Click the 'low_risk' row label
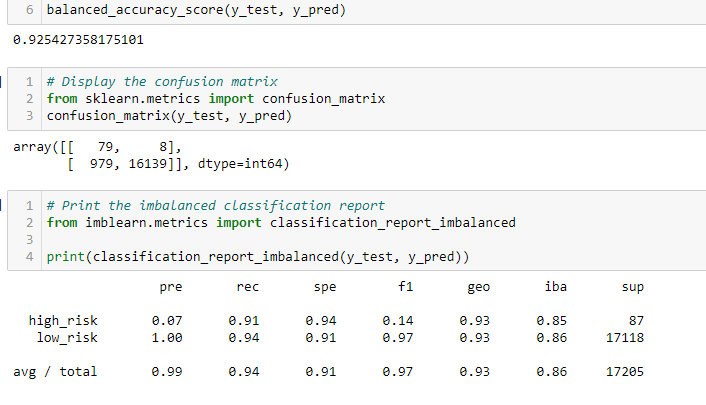This screenshot has height=405, width=706. (67, 337)
